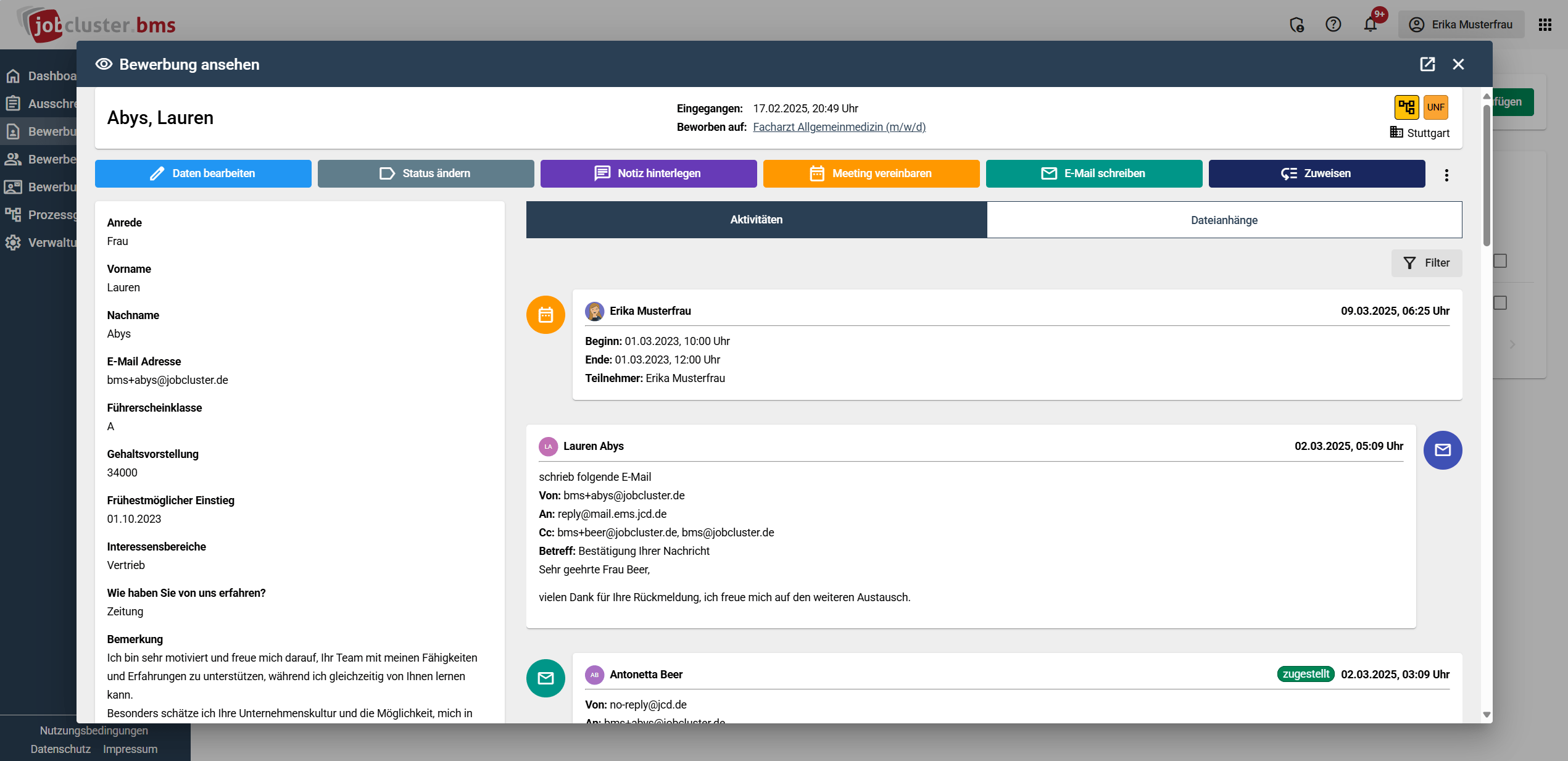Expand the chevron on the background side panel
Screen dimensions: 1568x761
pyautogui.click(x=1511, y=344)
